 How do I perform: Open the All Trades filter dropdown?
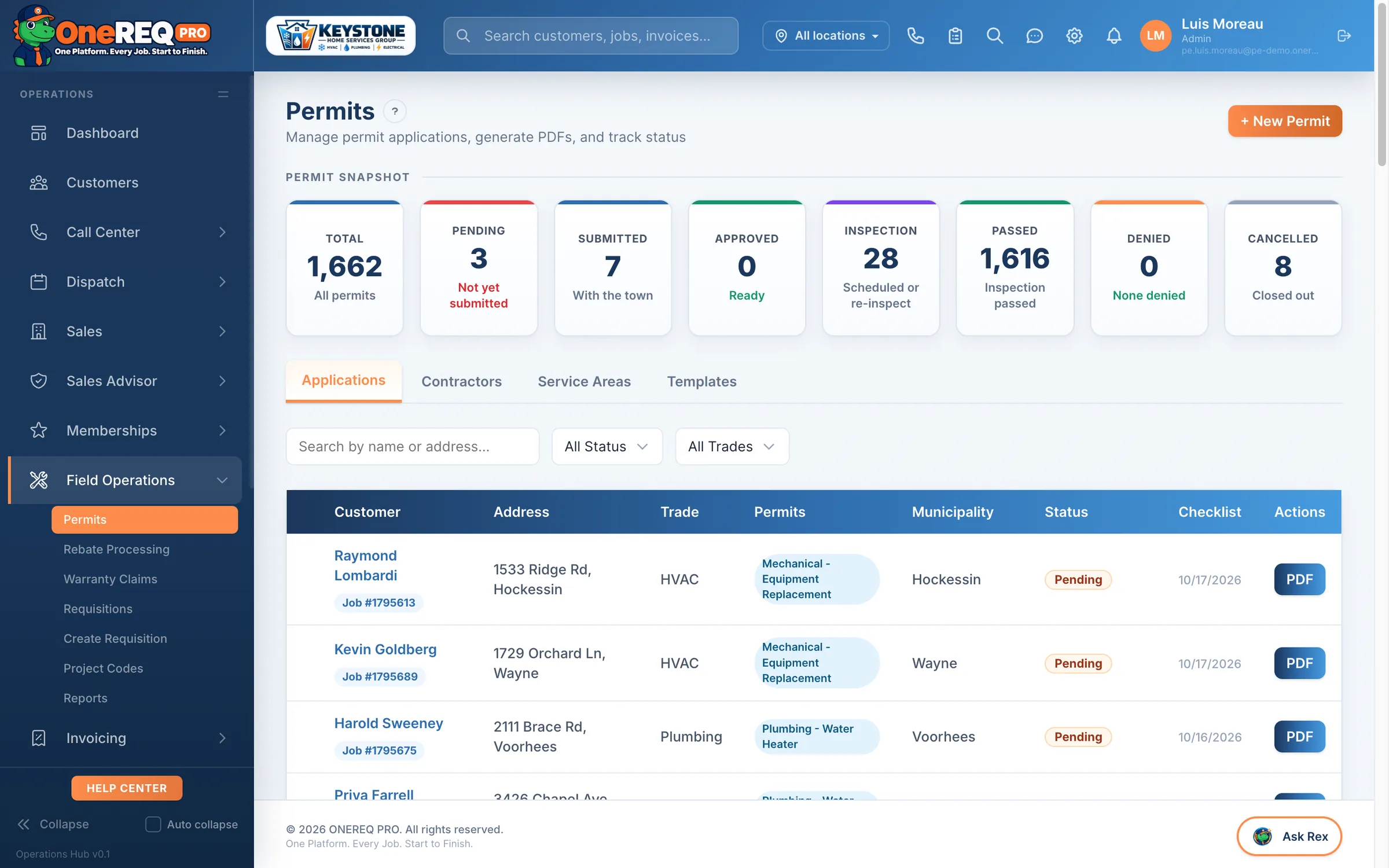point(732,447)
